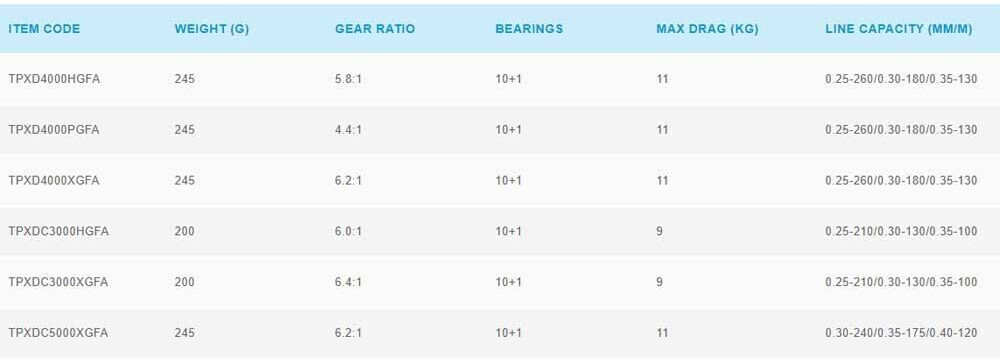Select the 4.4:1 gear ratio value
This screenshot has width=1000, height=360.
click(348, 130)
